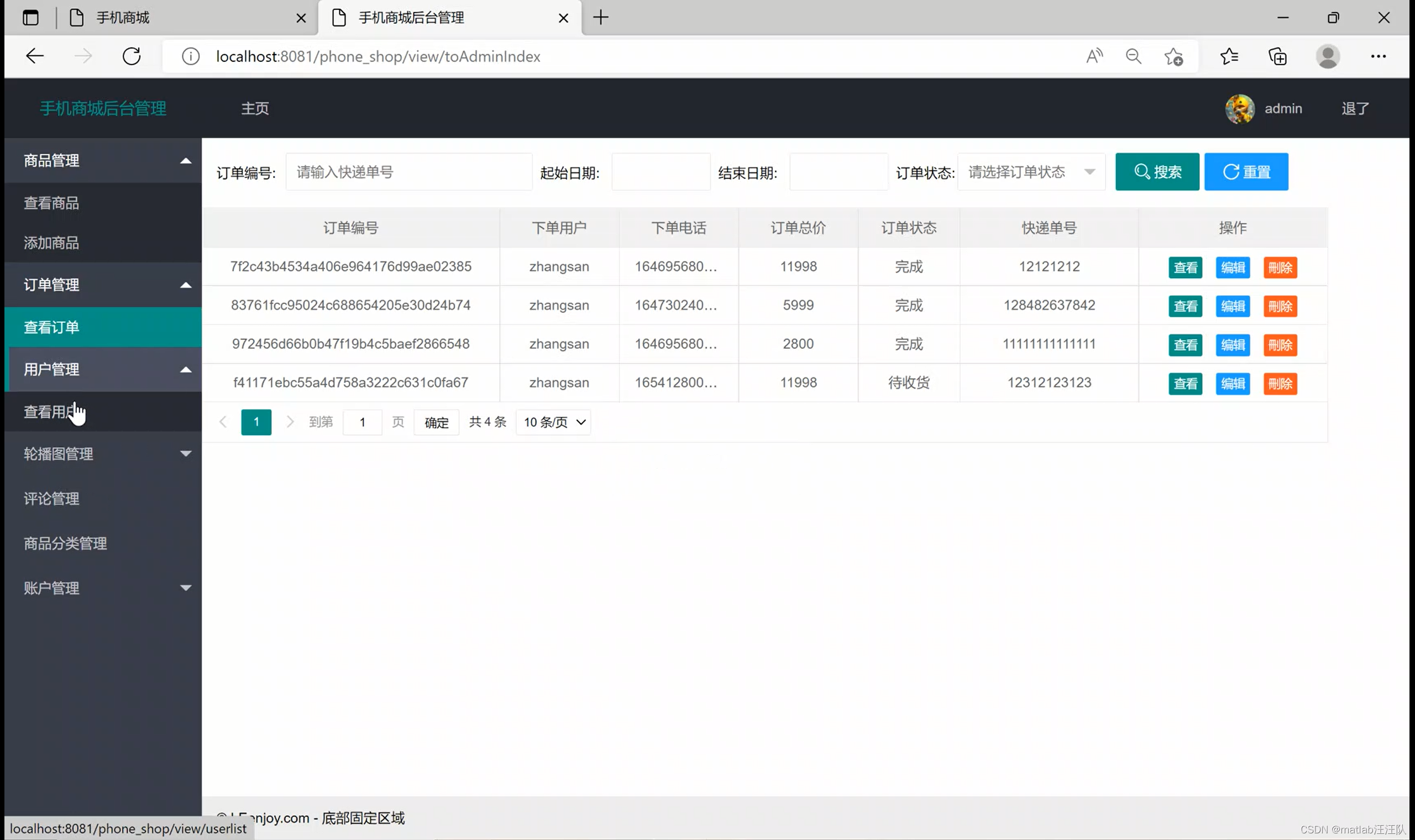Click the browser back arrow
1415x840 pixels.
(x=35, y=56)
